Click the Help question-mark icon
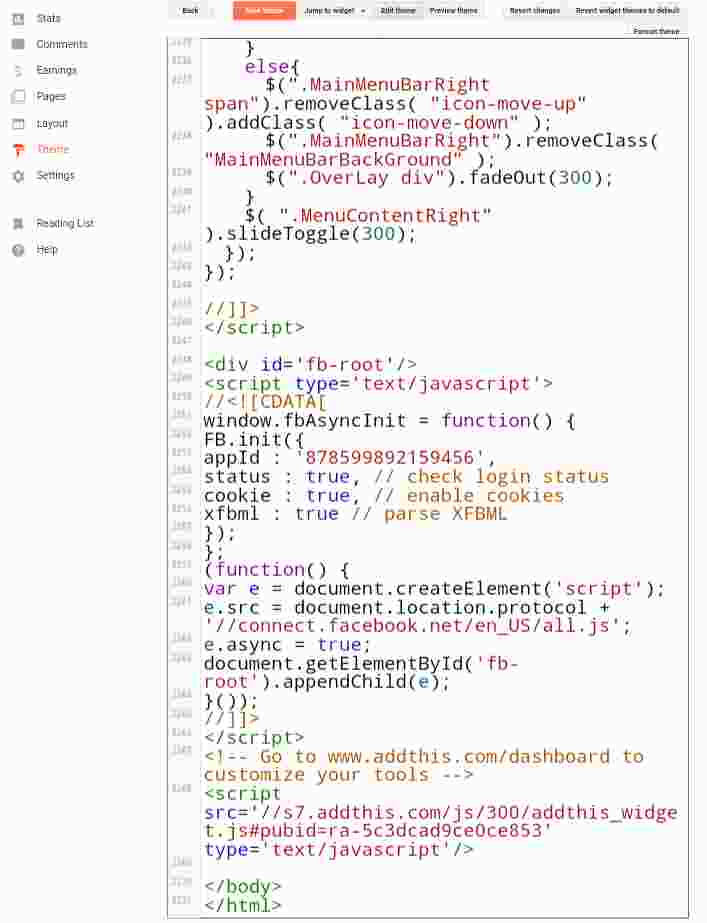The image size is (707, 923). tap(18, 250)
